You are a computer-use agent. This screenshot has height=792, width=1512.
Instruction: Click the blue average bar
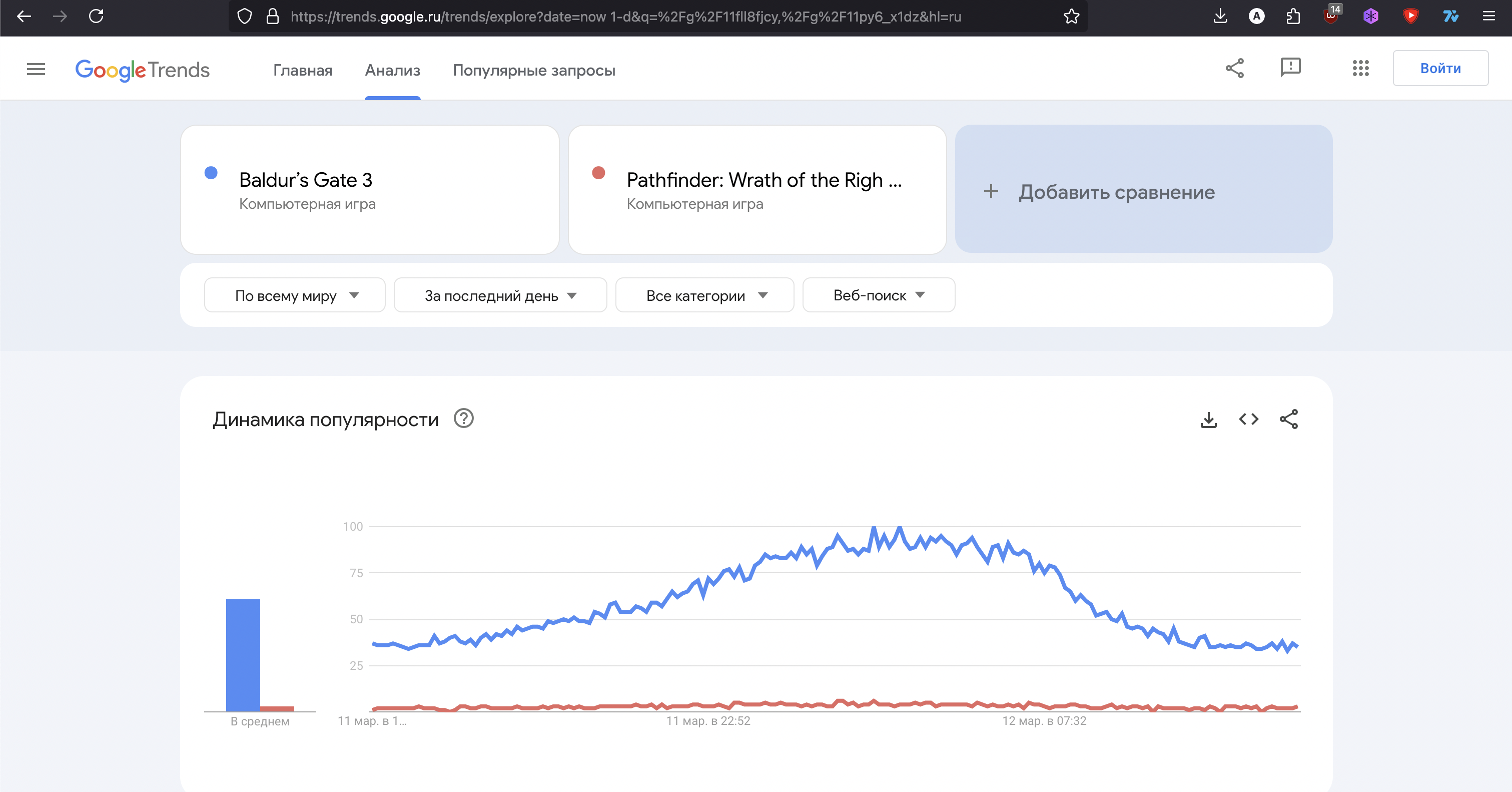(x=243, y=655)
